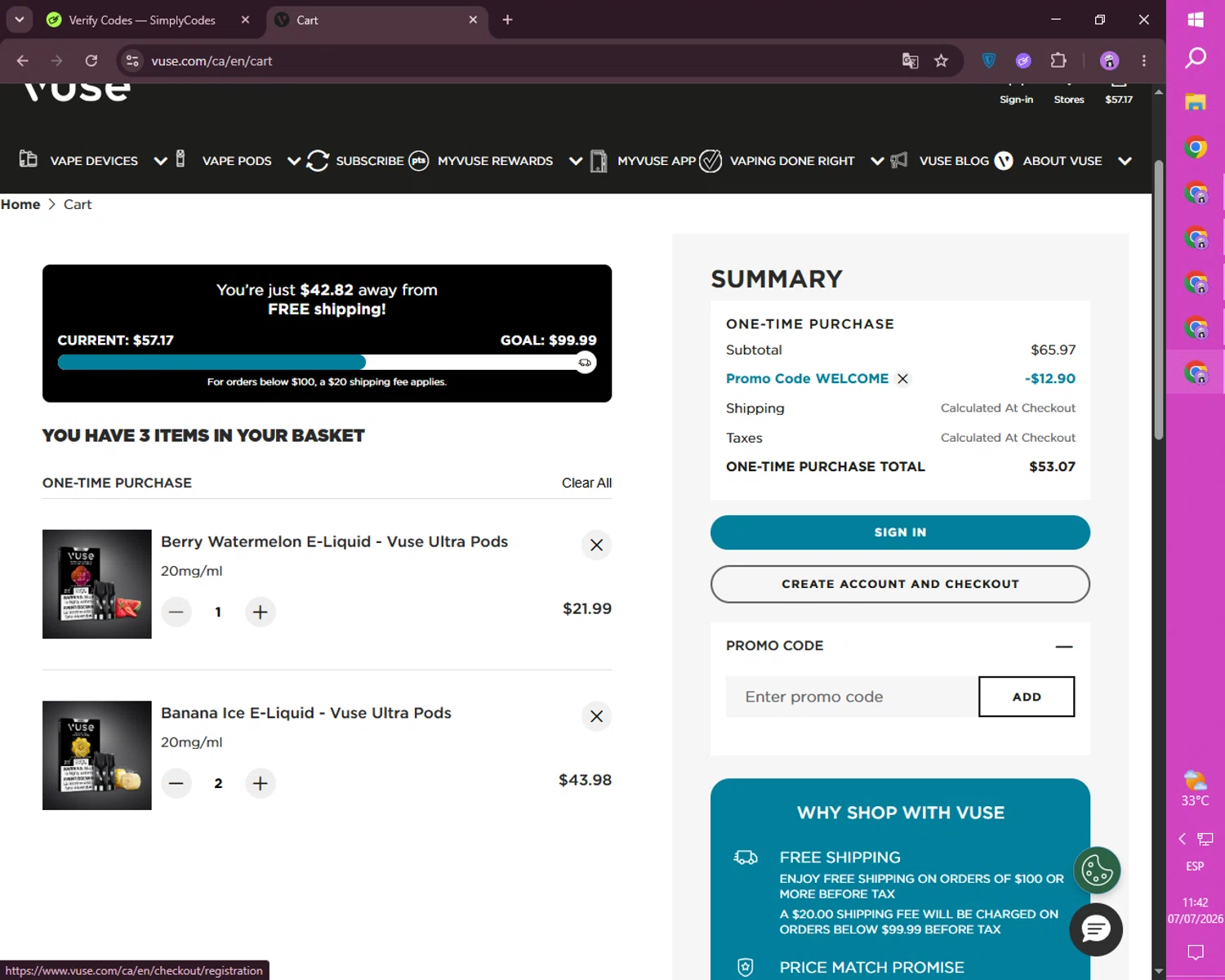Decrease Banana Ice quantity with minus

tap(176, 783)
